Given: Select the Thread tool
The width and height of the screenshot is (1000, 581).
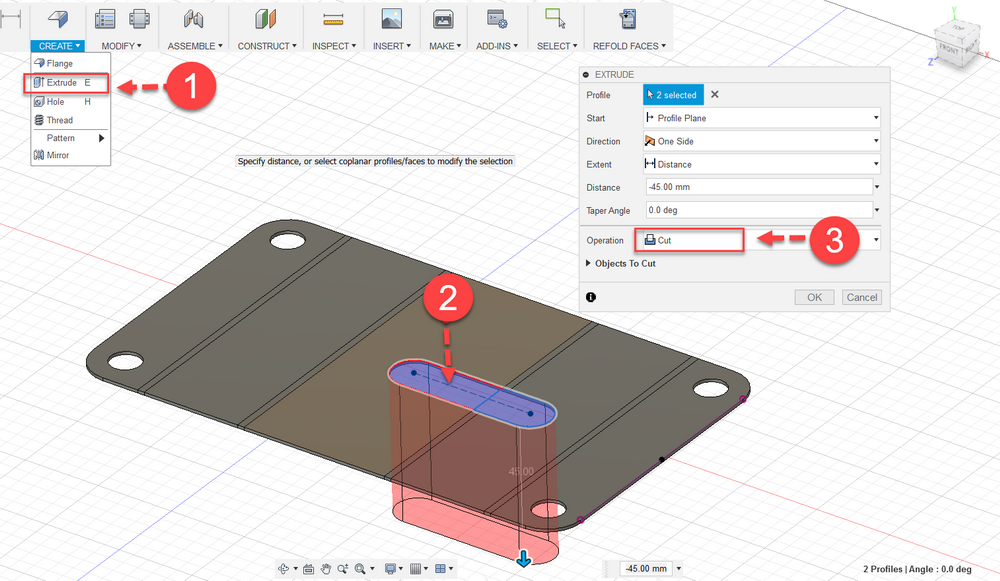Looking at the screenshot, I should coord(59,120).
